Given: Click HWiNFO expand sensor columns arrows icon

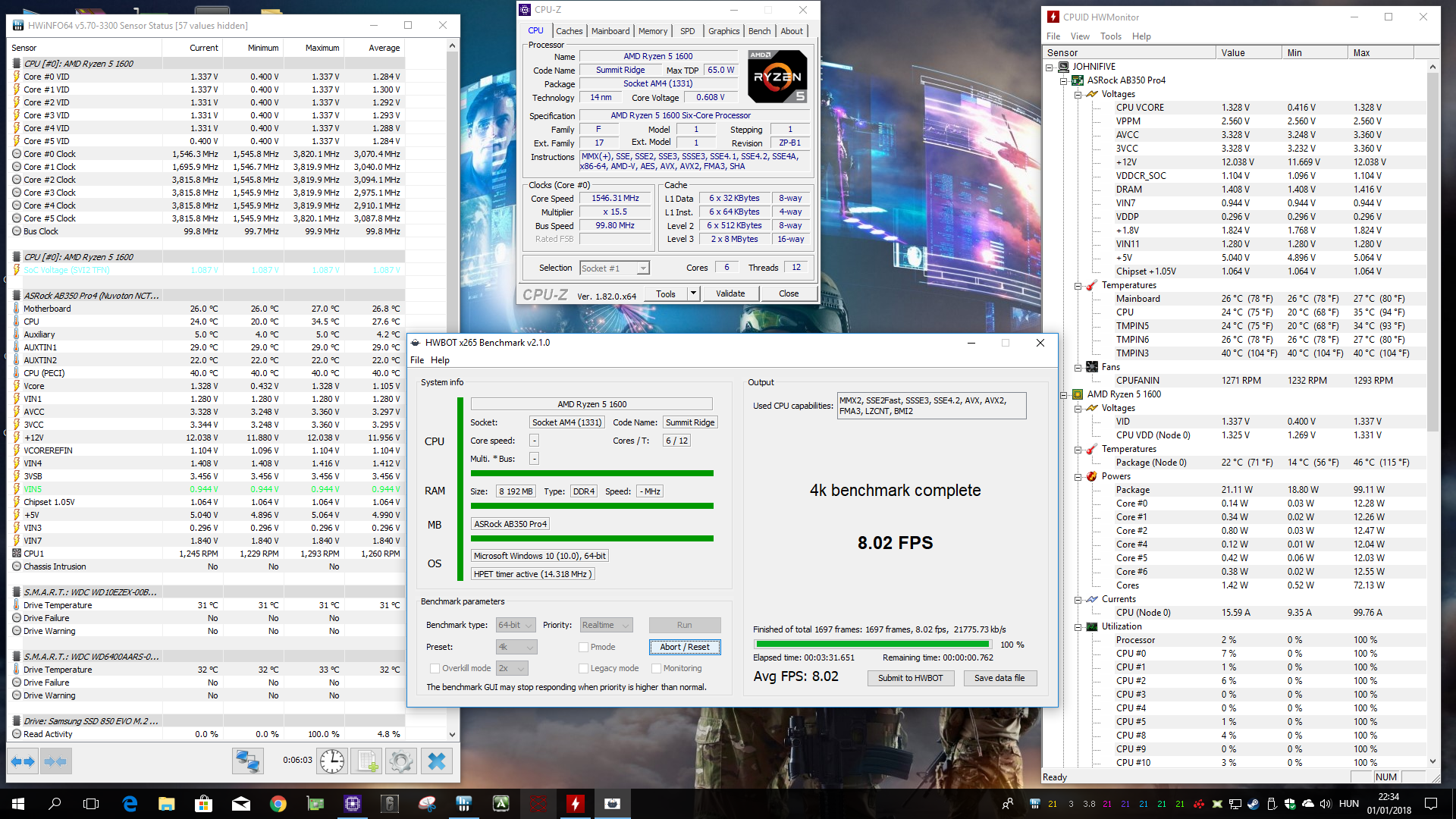Looking at the screenshot, I should coord(23,761).
